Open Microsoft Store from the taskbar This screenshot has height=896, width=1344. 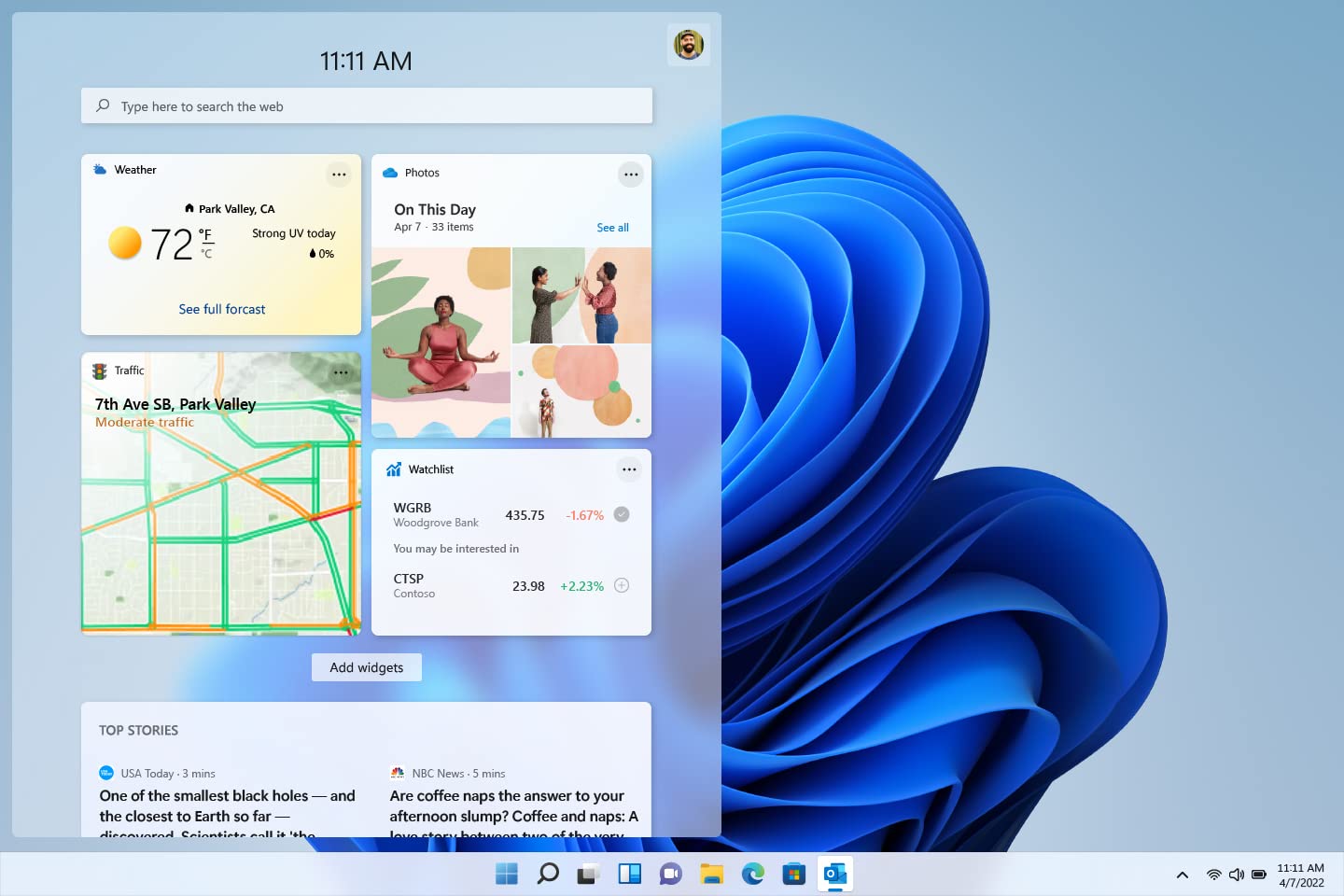click(793, 874)
